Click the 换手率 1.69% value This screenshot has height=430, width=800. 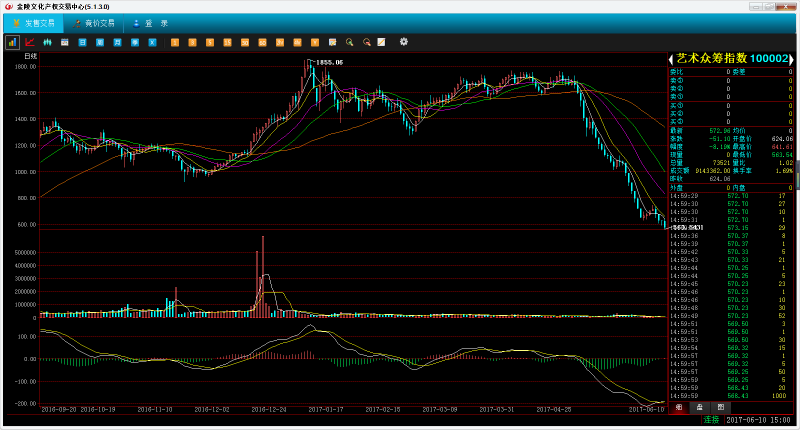tap(784, 171)
